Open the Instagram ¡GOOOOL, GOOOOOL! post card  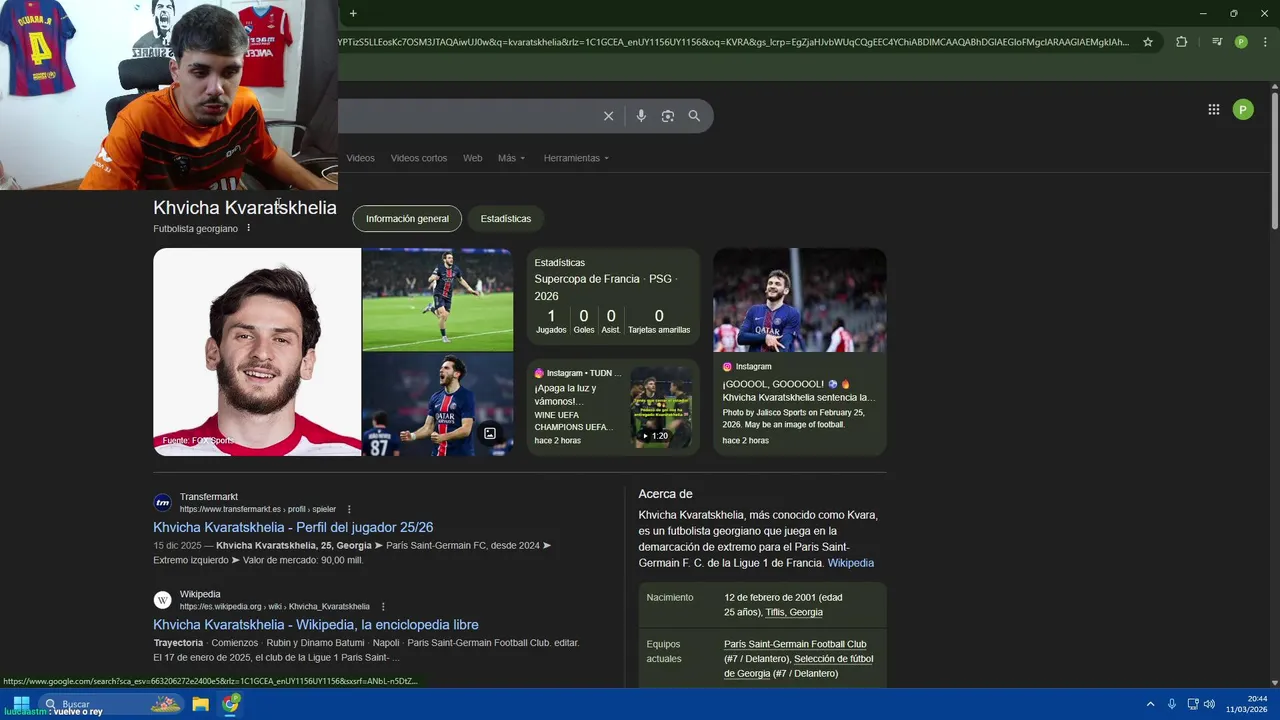[x=799, y=352]
